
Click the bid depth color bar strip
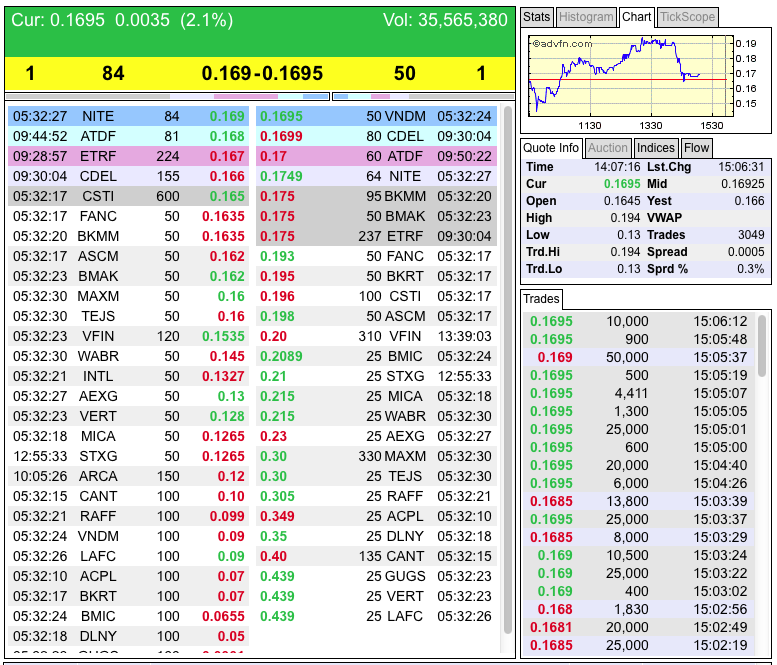point(130,97)
